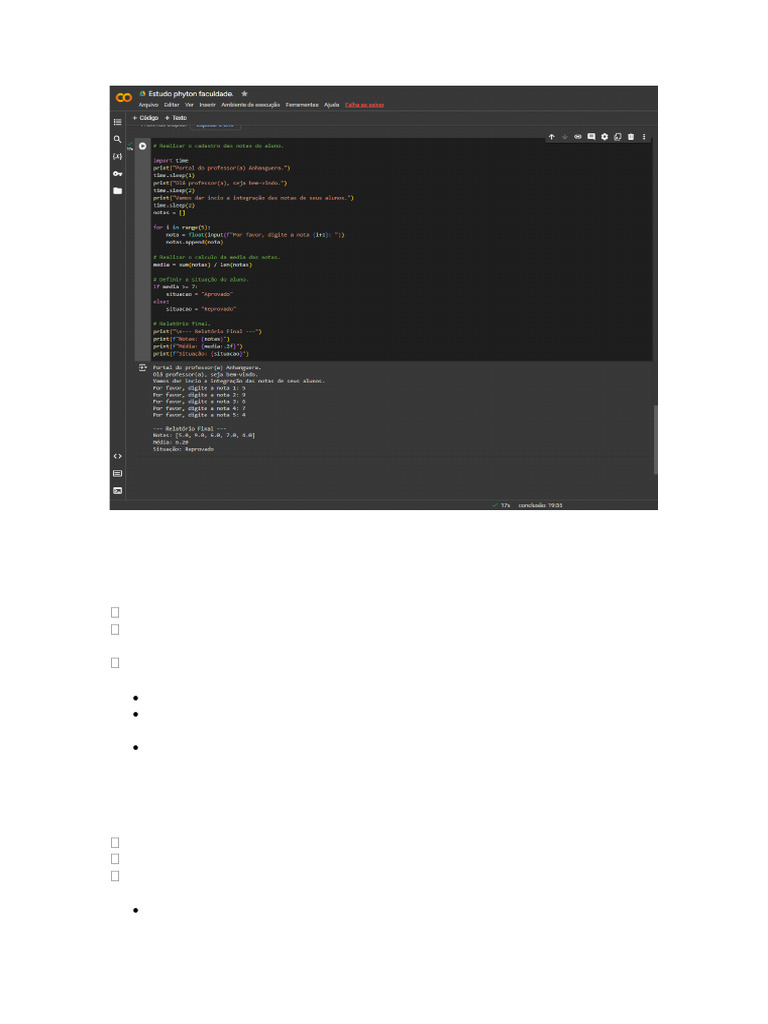Open the files folder panel
The height and width of the screenshot is (1024, 768).
118,191
